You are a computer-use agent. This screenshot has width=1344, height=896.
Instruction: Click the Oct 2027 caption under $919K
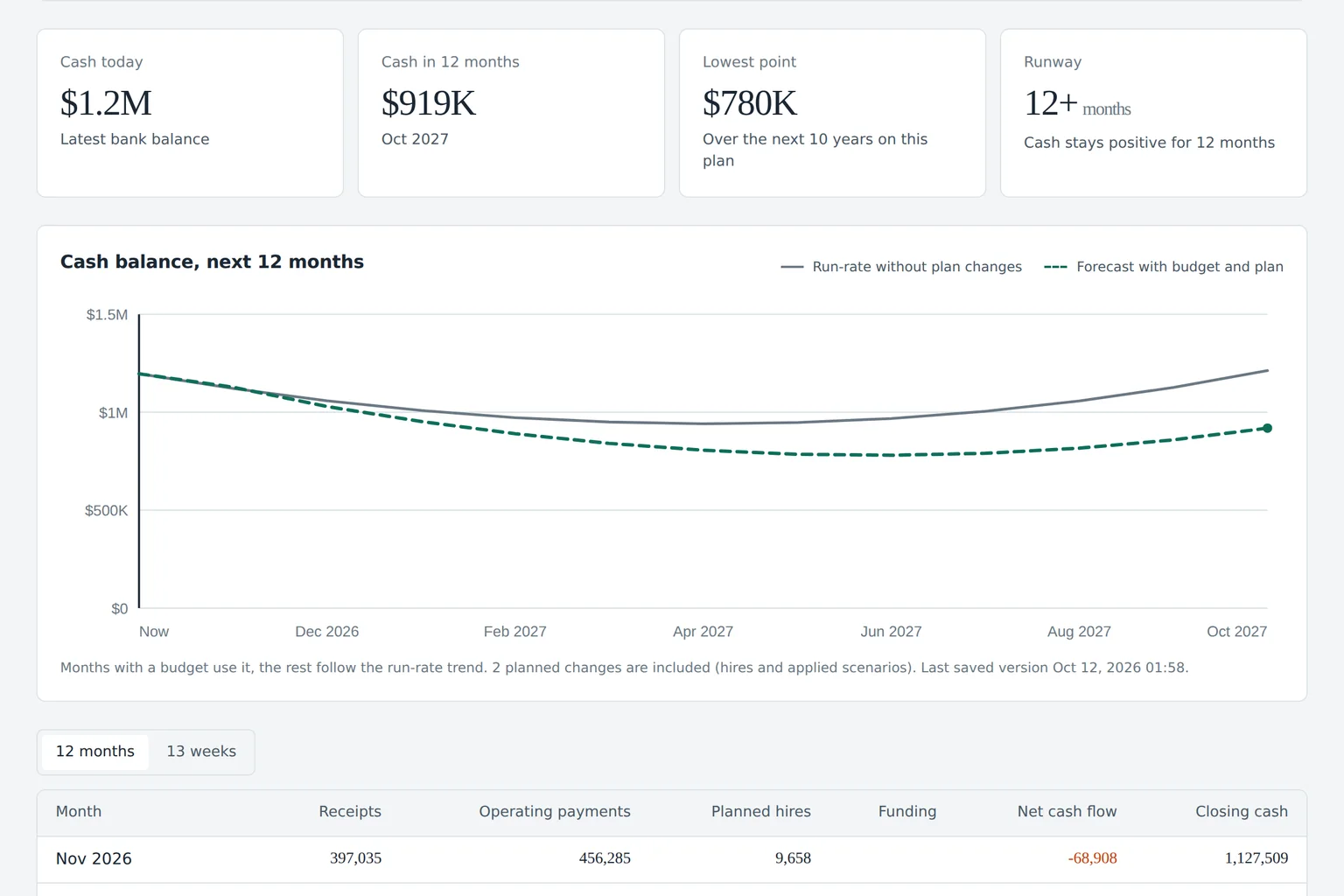(x=415, y=139)
